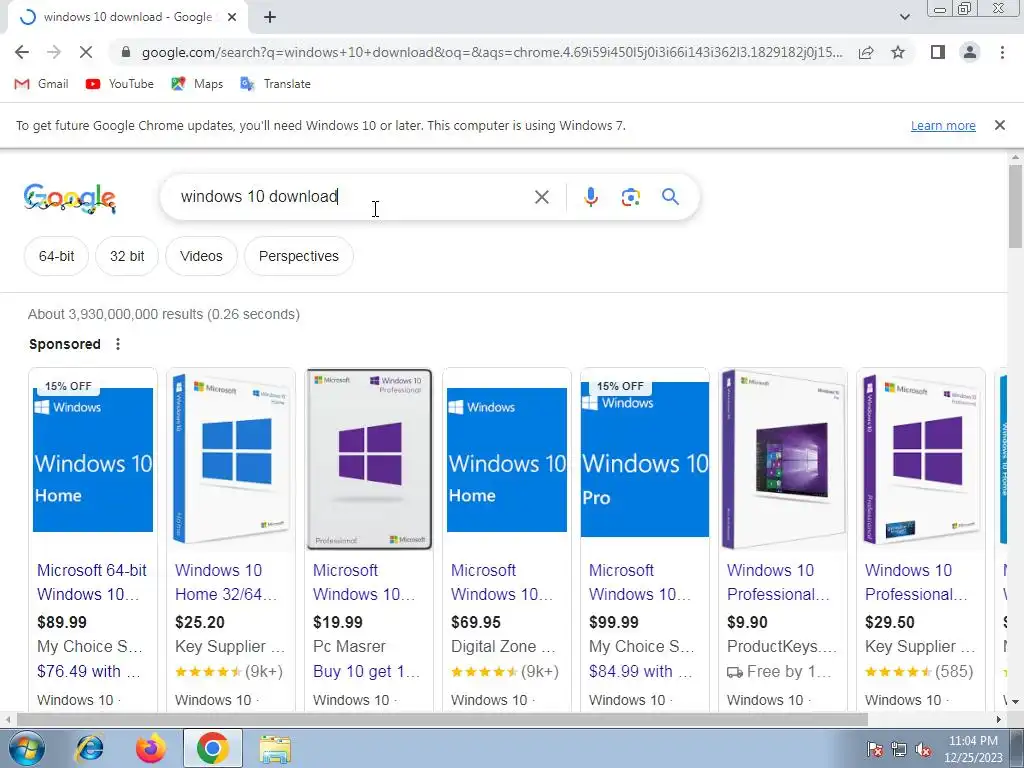
Task: Search by image with Lens icon
Action: (630, 197)
